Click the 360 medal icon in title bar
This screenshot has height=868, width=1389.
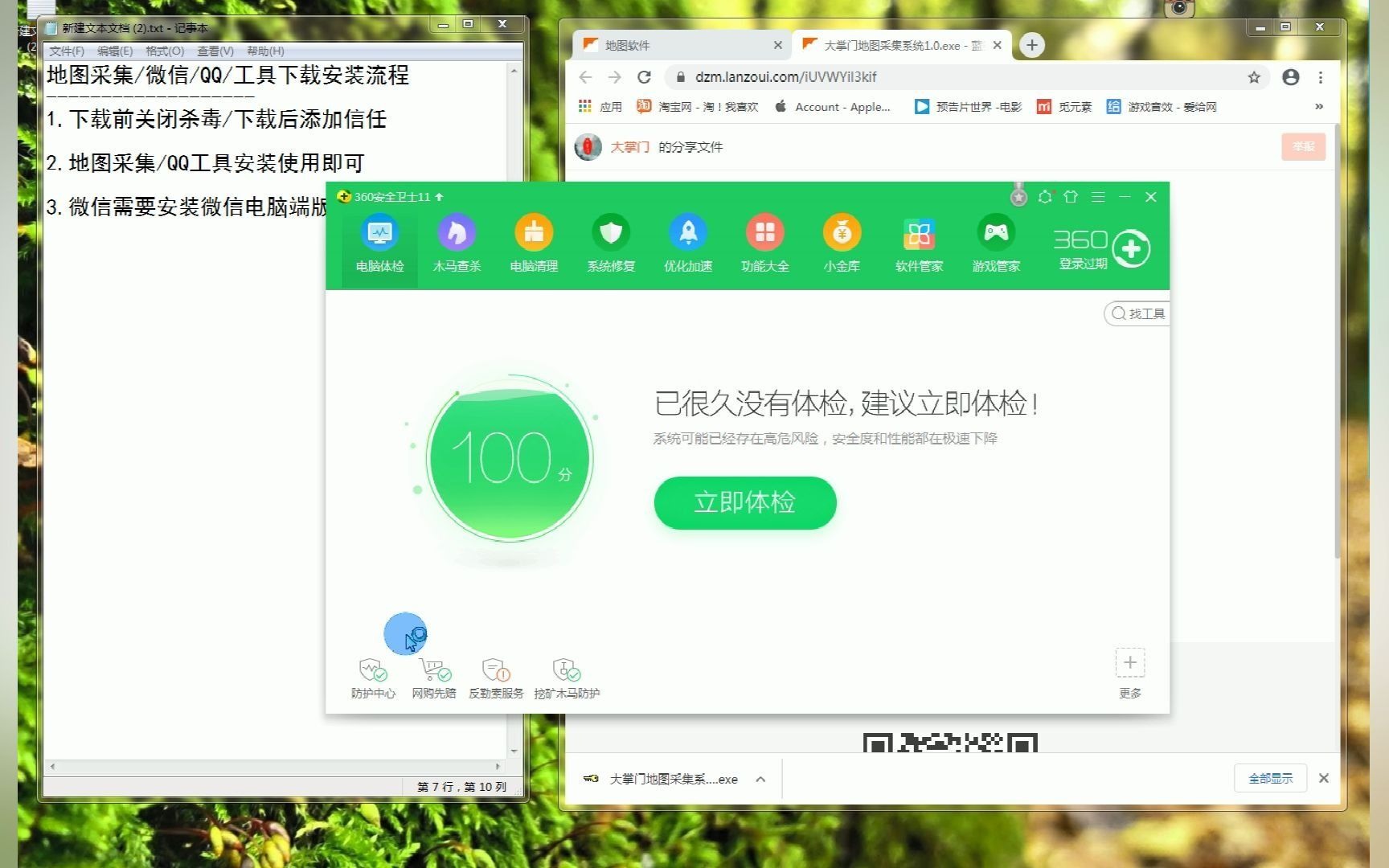[x=1018, y=195]
